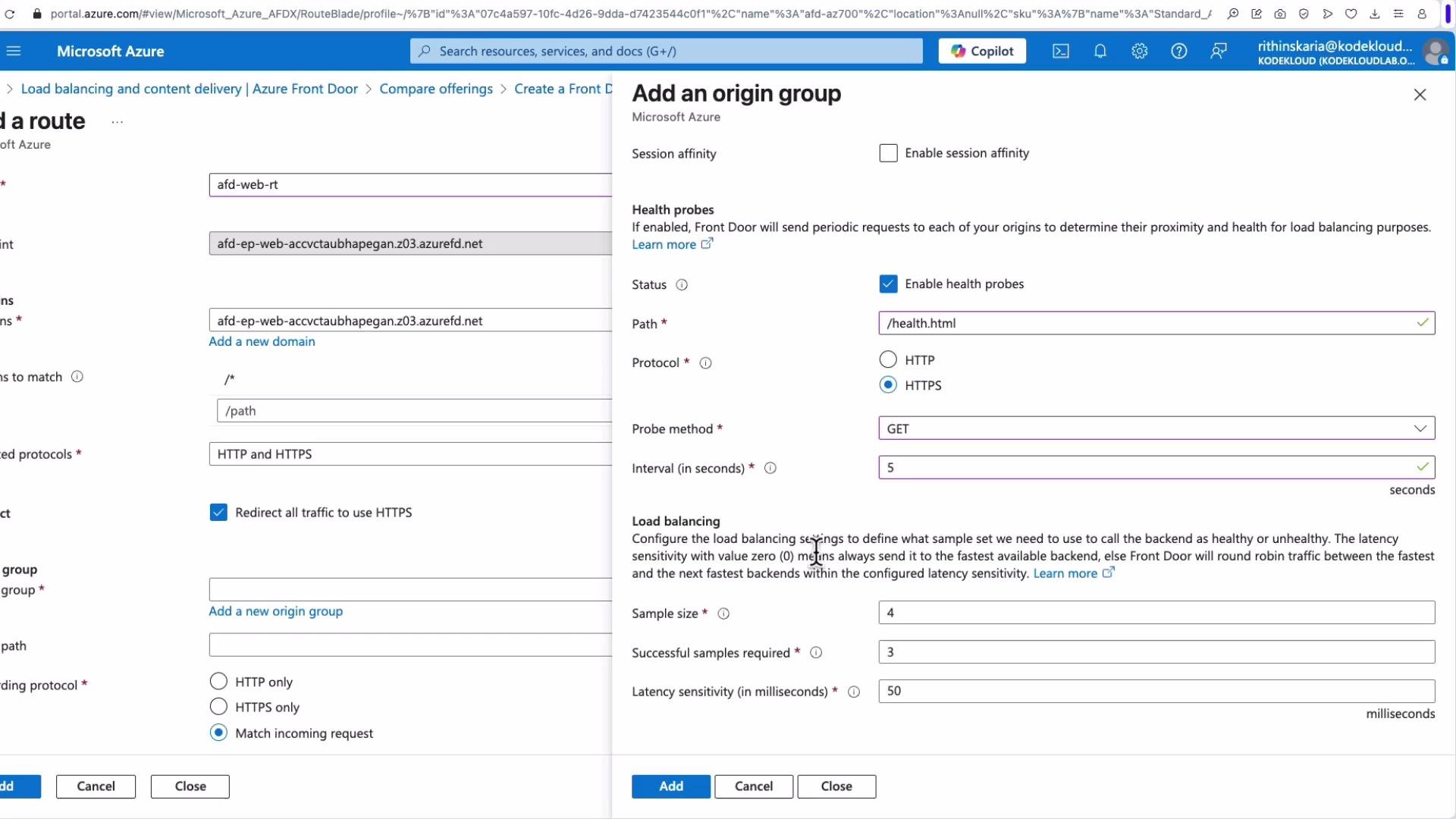
Task: Open the Origin group dropdown
Action: pyautogui.click(x=410, y=590)
